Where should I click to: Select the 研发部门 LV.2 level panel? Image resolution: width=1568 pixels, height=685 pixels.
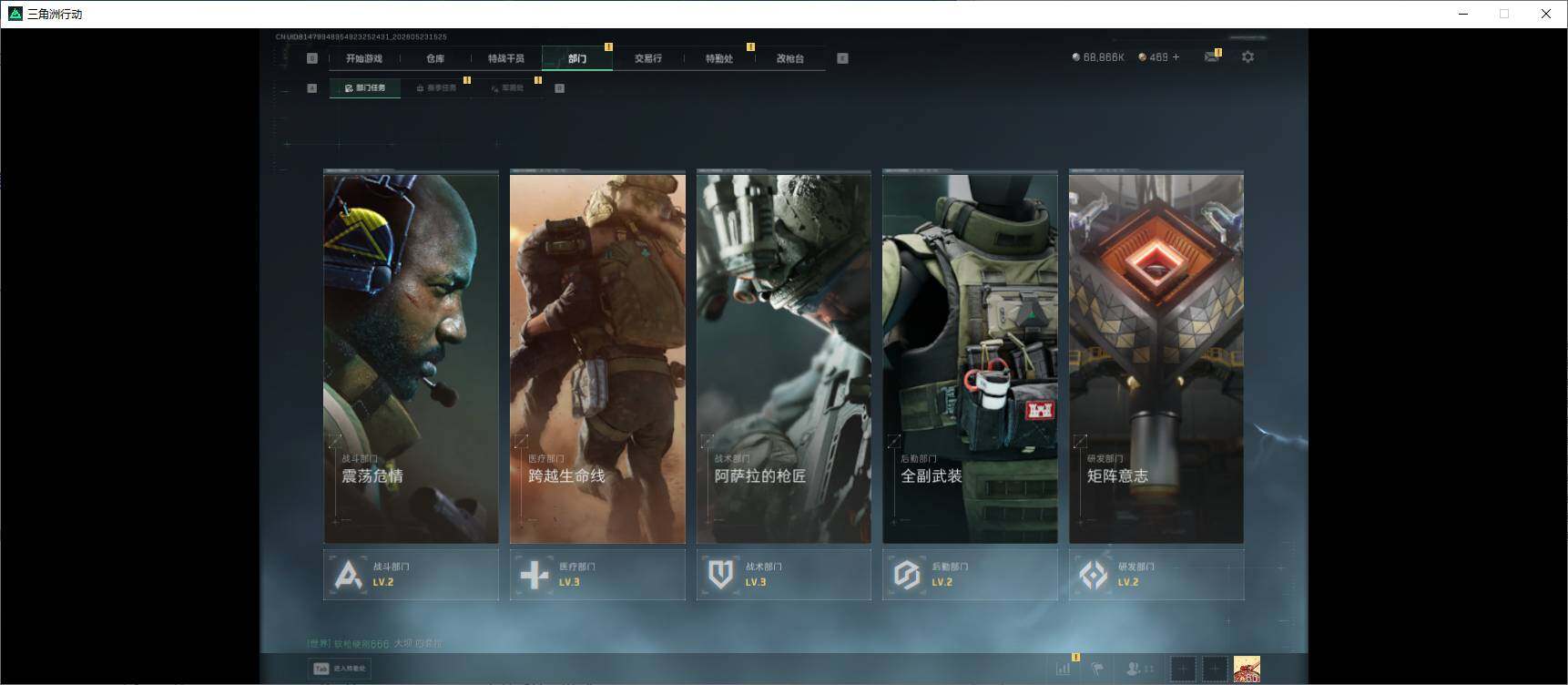point(1156,574)
